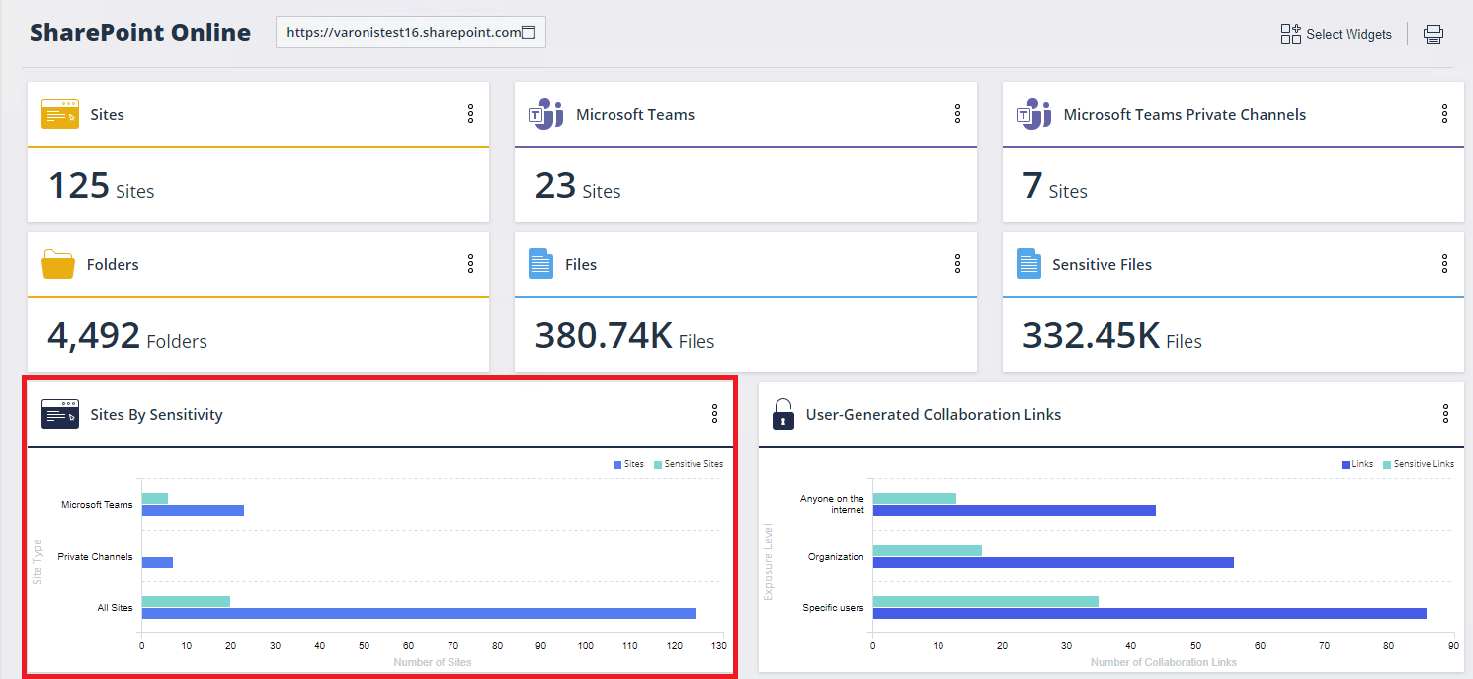Screen dimensions: 1473x679
Task: Click the print dashboard icon
Action: (1433, 34)
